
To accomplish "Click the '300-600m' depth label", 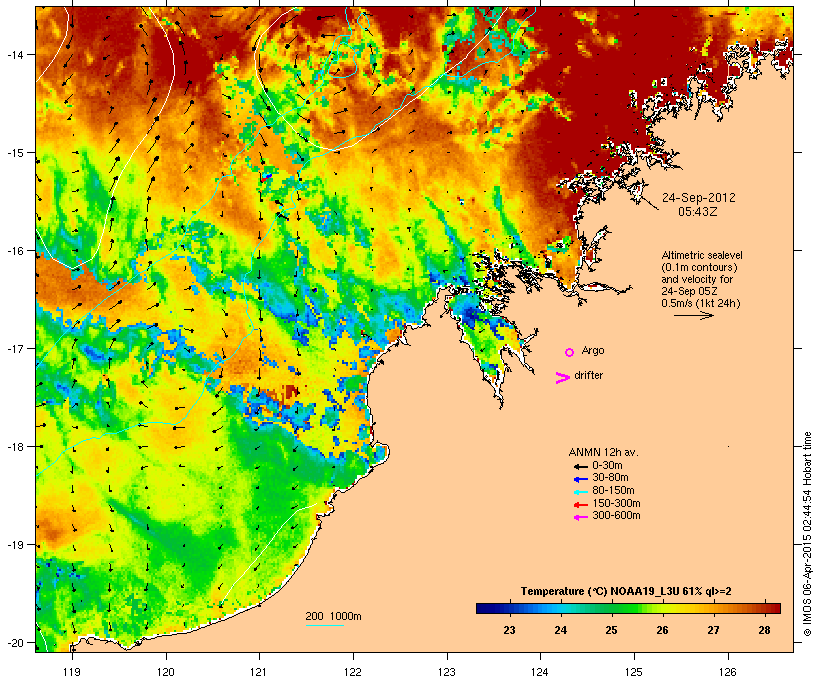I will click(616, 516).
